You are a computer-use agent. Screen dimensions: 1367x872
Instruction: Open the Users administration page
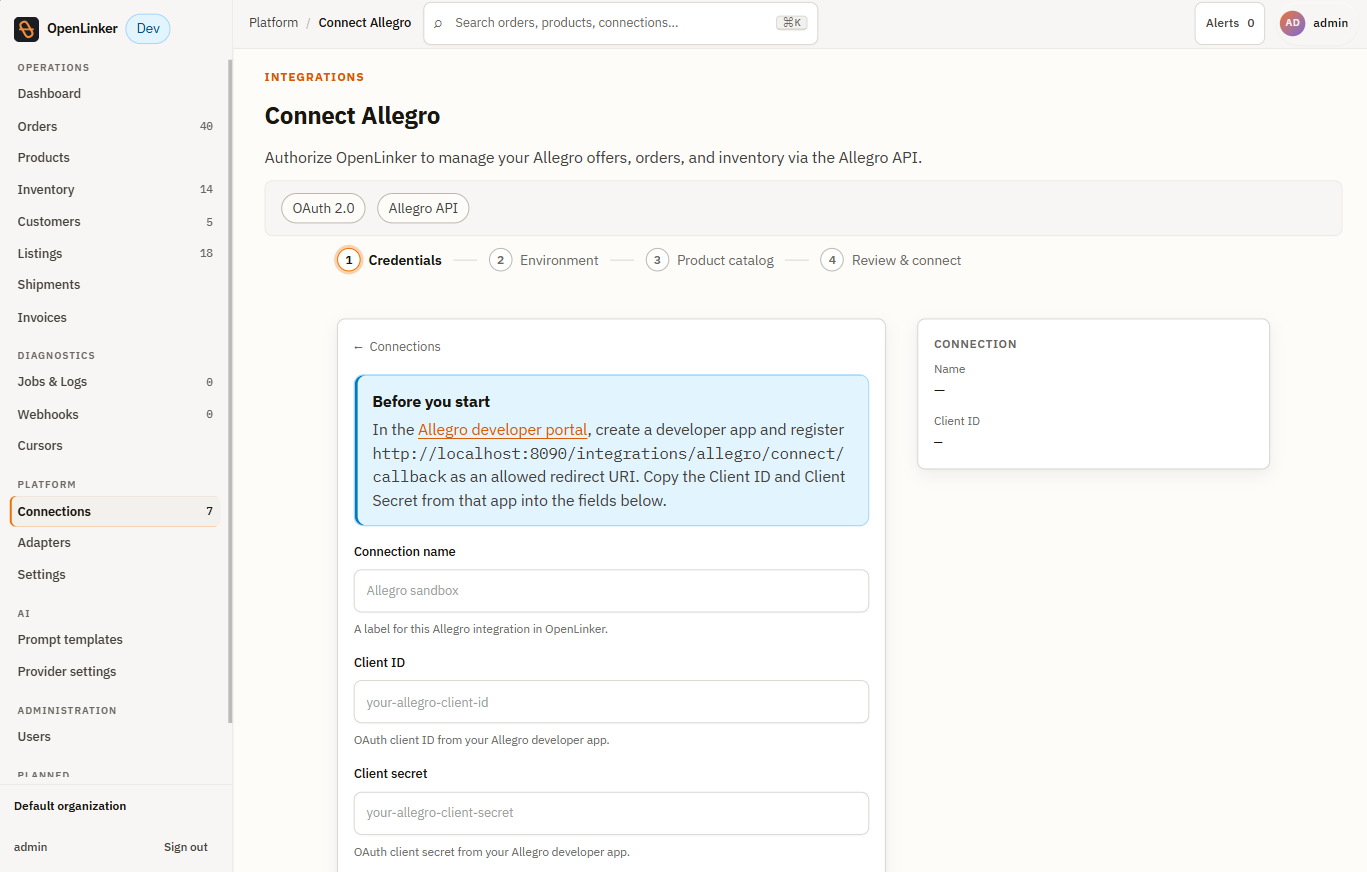click(x=115, y=736)
